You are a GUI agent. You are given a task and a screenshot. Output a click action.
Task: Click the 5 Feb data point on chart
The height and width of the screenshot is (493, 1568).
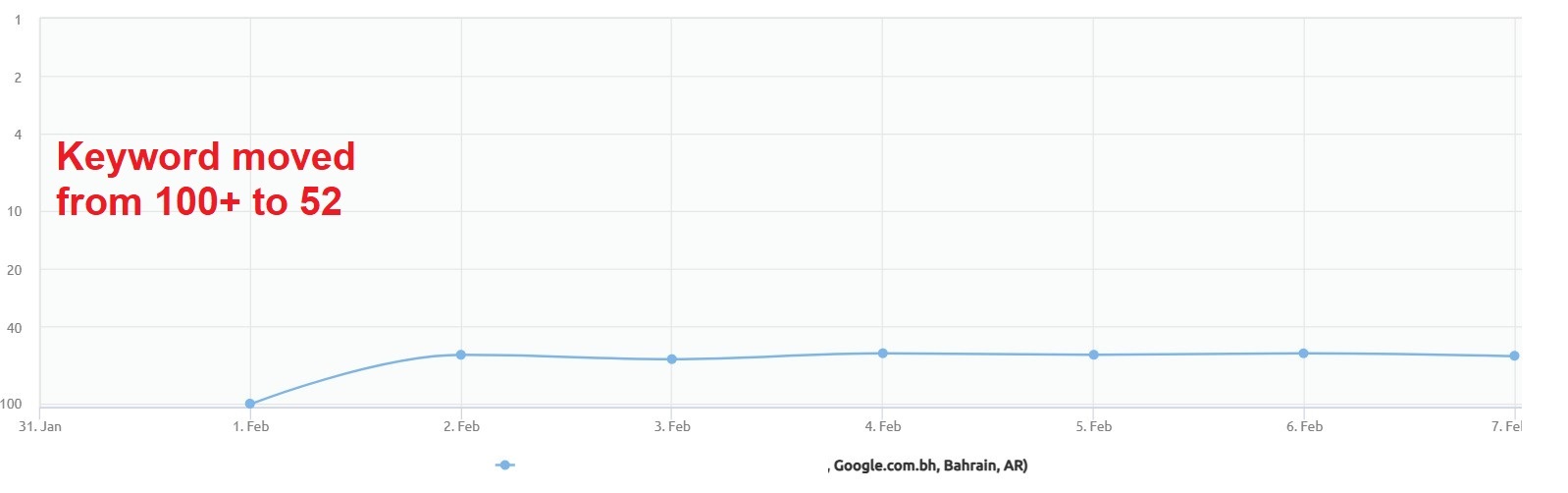coord(1094,355)
